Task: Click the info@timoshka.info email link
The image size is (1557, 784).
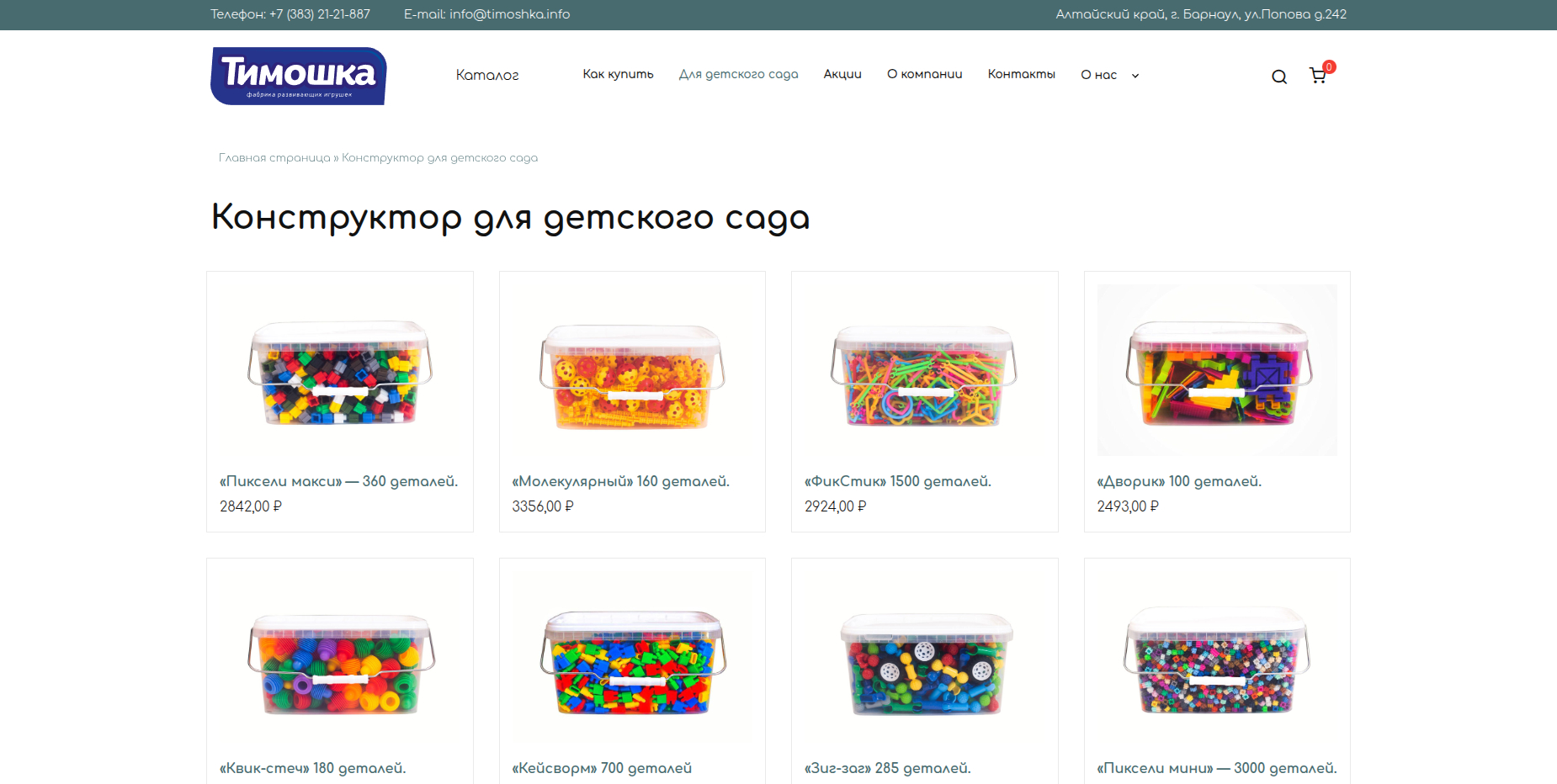Action: 509,14
